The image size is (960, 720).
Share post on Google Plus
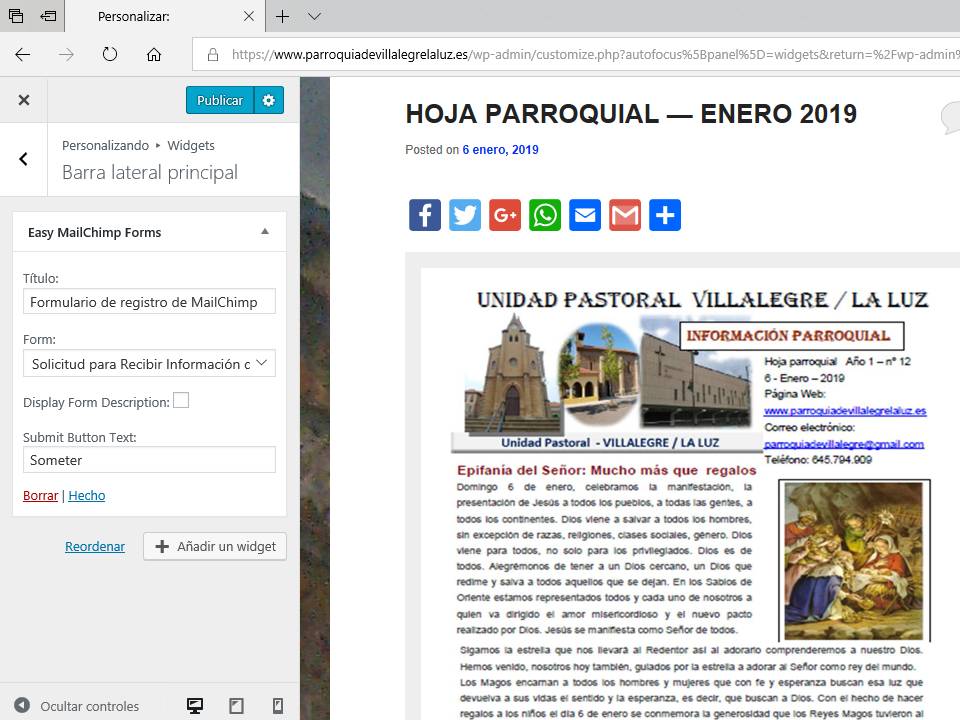[504, 215]
